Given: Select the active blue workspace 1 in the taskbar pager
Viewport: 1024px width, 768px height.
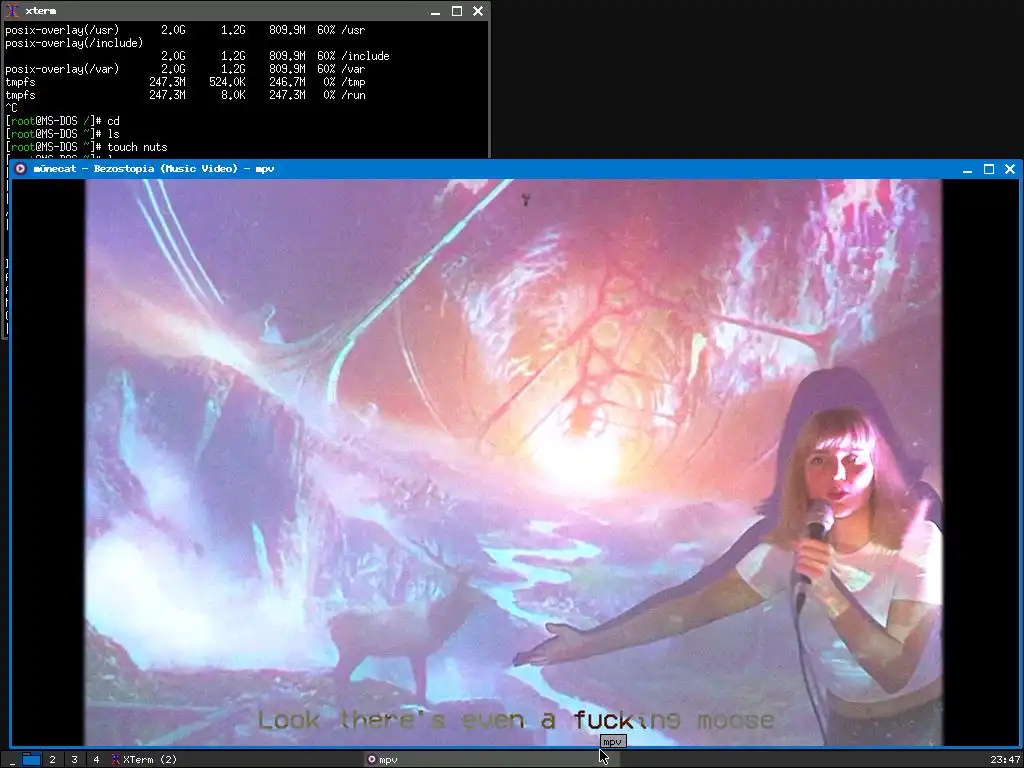Looking at the screenshot, I should point(31,759).
